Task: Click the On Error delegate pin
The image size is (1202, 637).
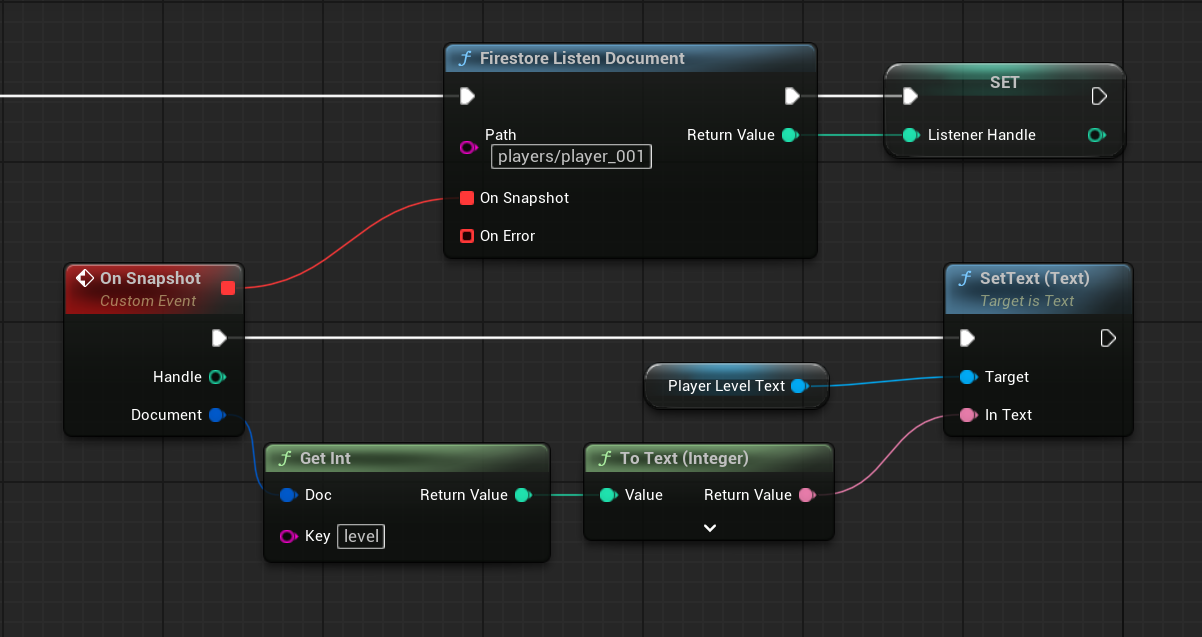Action: (466, 236)
